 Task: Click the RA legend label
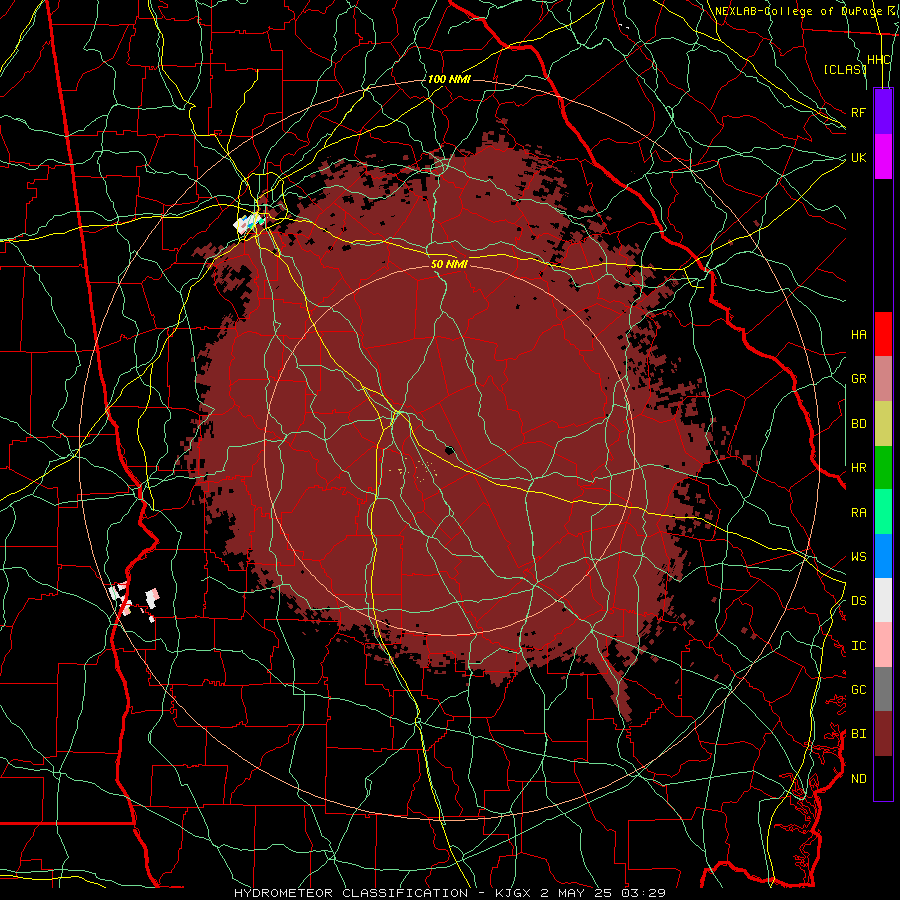[x=859, y=513]
